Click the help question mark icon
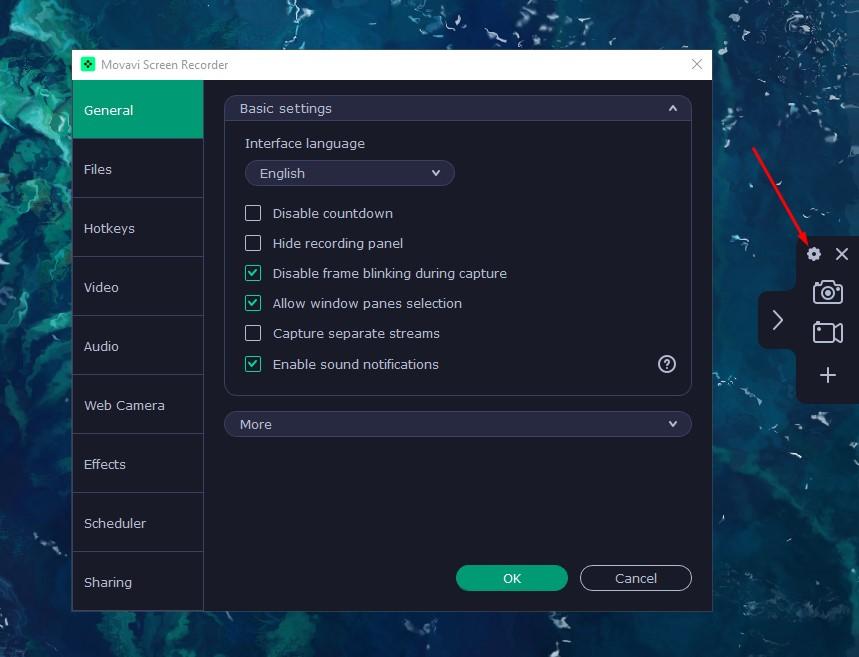This screenshot has width=859, height=657. pos(667,364)
